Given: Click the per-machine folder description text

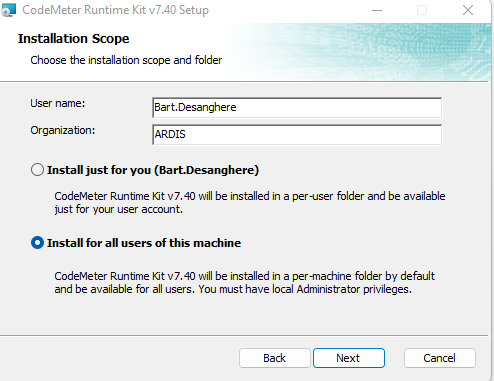Looking at the screenshot, I should tap(244, 282).
